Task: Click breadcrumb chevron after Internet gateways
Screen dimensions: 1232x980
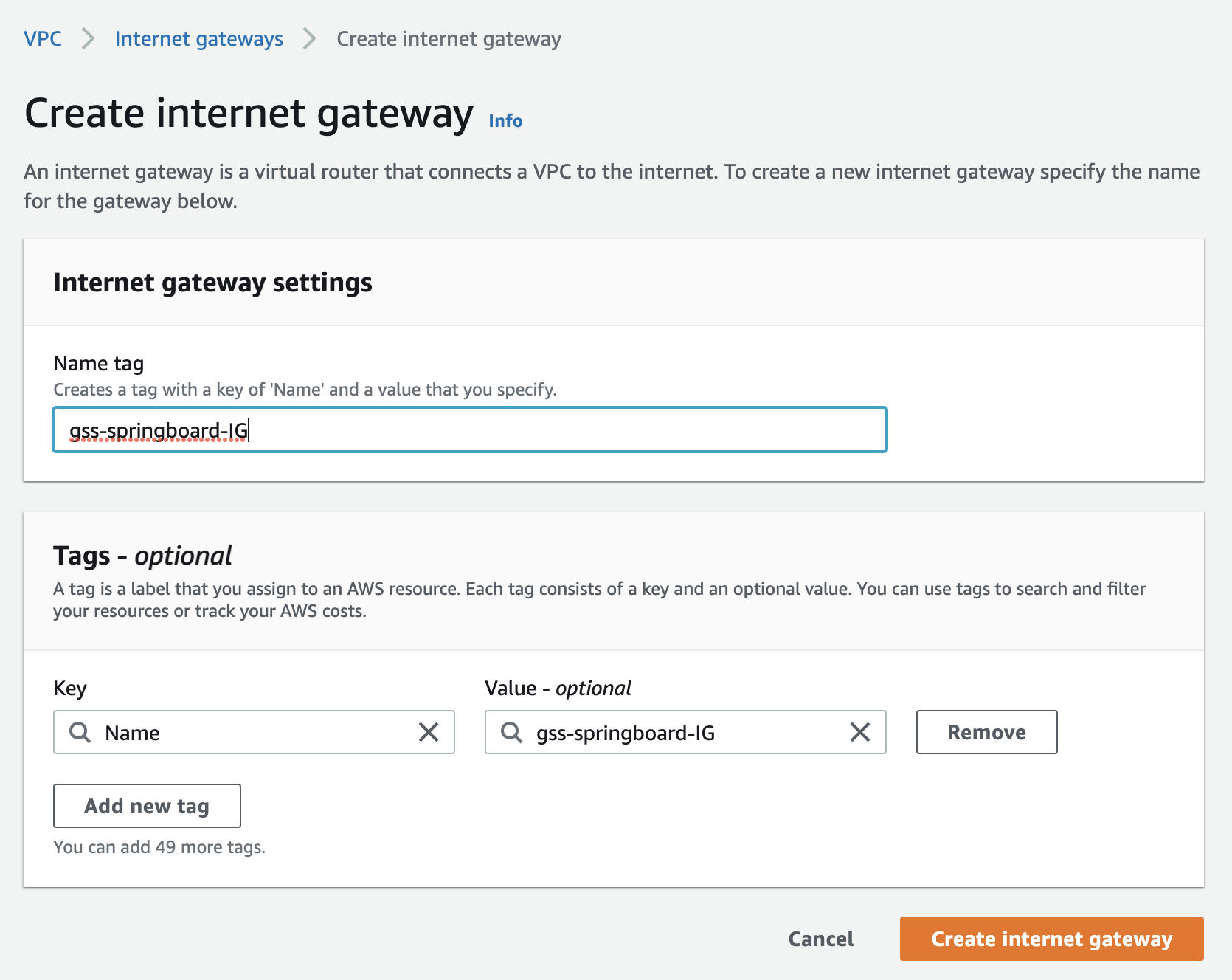Action: point(309,38)
